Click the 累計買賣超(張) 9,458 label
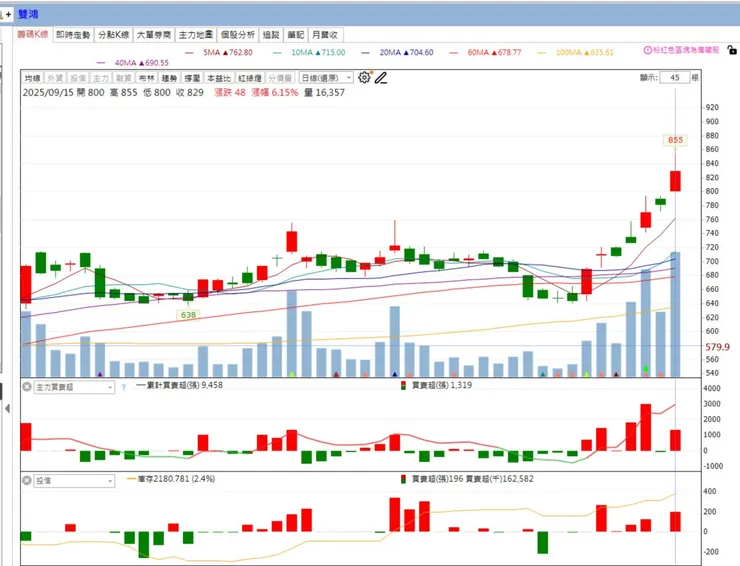The height and width of the screenshot is (566, 740). coord(185,385)
